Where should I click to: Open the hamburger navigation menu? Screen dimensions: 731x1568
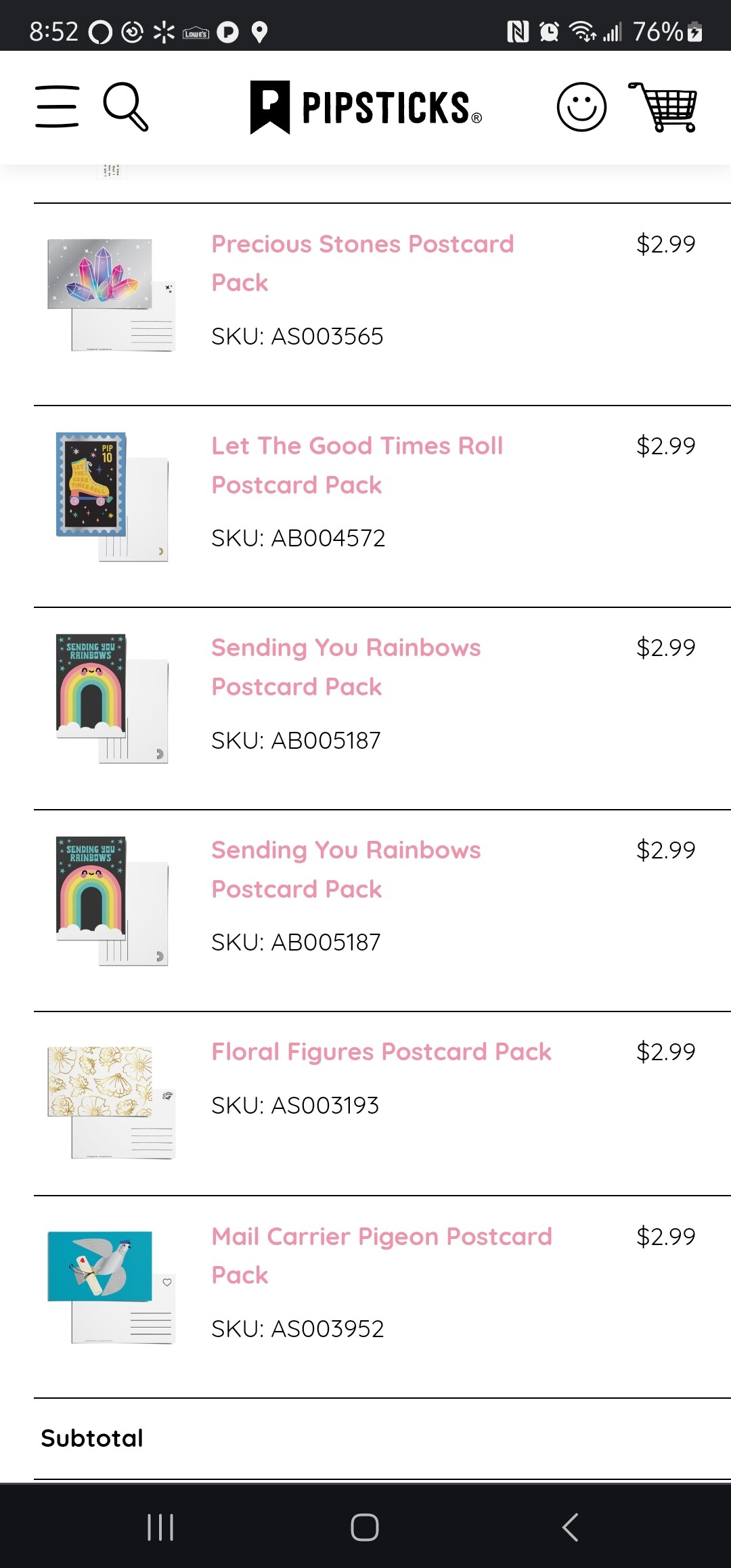point(58,106)
